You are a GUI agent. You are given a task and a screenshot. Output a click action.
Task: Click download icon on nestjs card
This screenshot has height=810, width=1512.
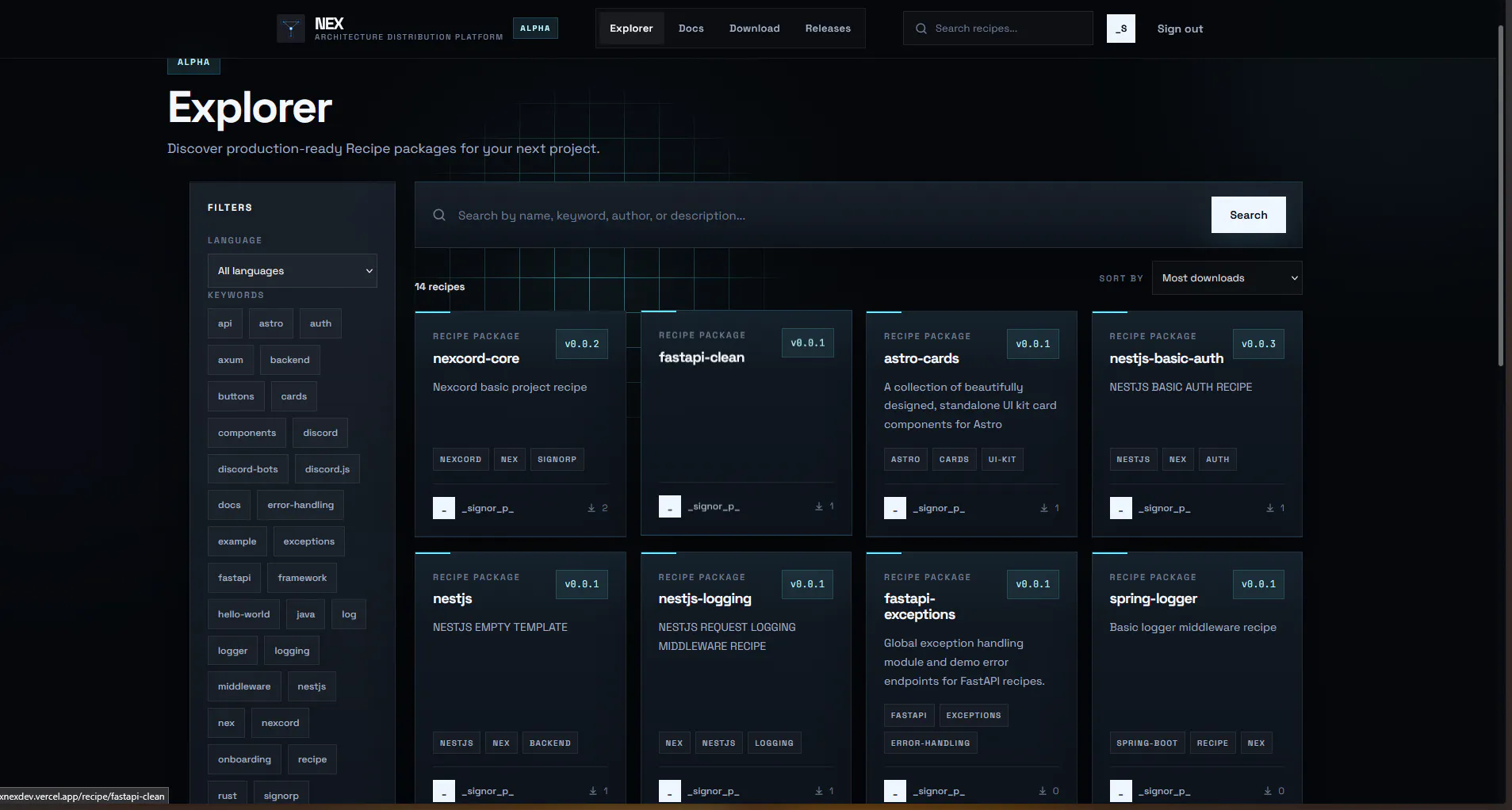(593, 791)
